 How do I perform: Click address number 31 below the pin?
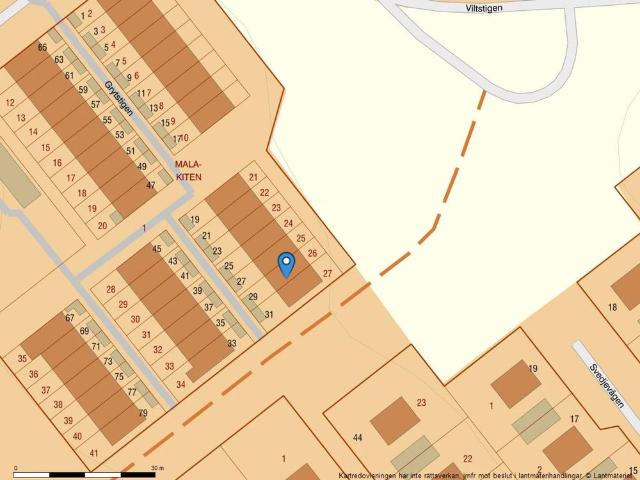[x=268, y=314]
